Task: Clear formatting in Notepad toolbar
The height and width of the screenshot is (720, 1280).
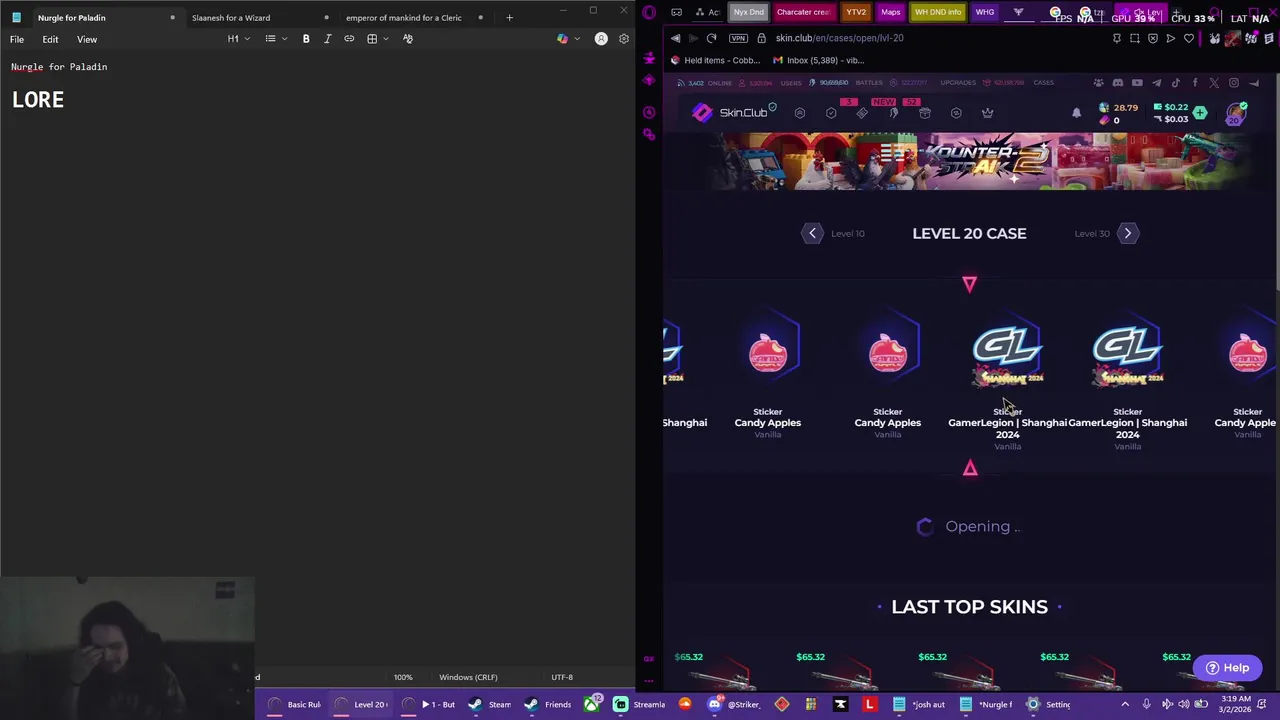Action: coord(408,39)
